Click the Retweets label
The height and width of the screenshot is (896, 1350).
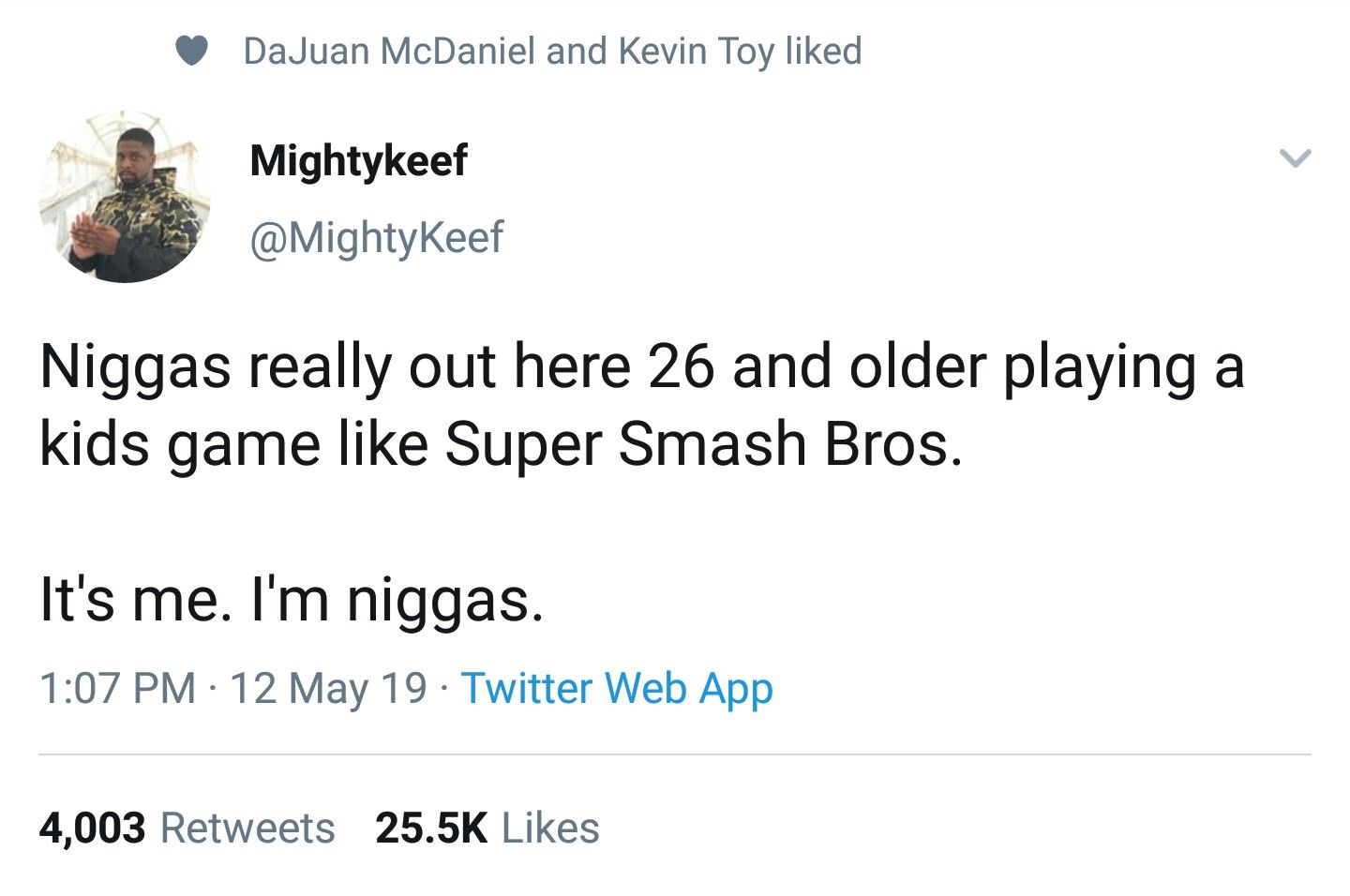click(247, 828)
